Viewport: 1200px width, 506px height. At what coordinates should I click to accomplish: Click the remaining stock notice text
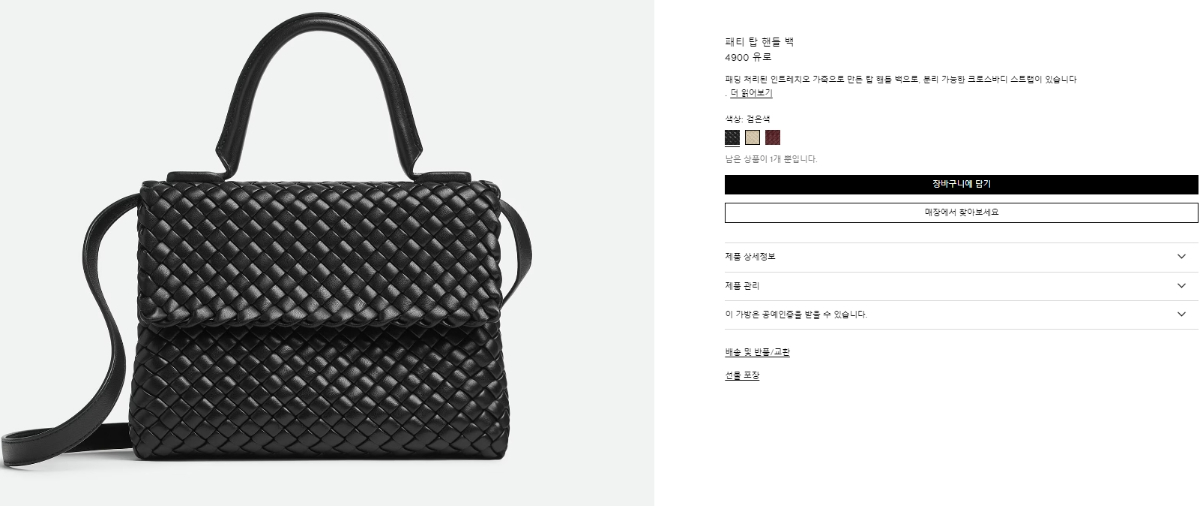coord(771,159)
